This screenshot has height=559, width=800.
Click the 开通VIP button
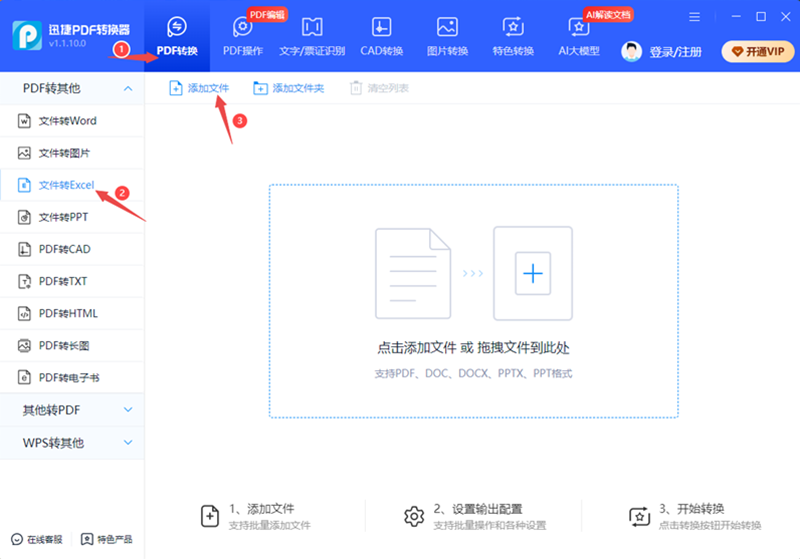point(758,52)
